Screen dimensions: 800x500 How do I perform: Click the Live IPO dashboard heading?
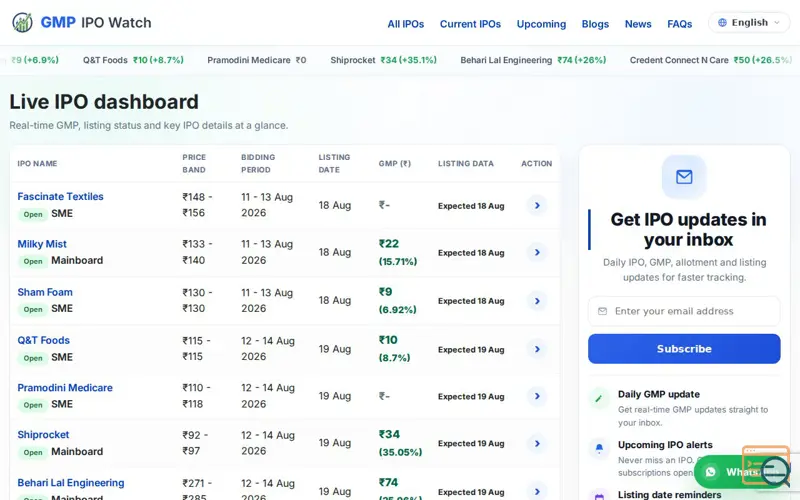tap(104, 102)
